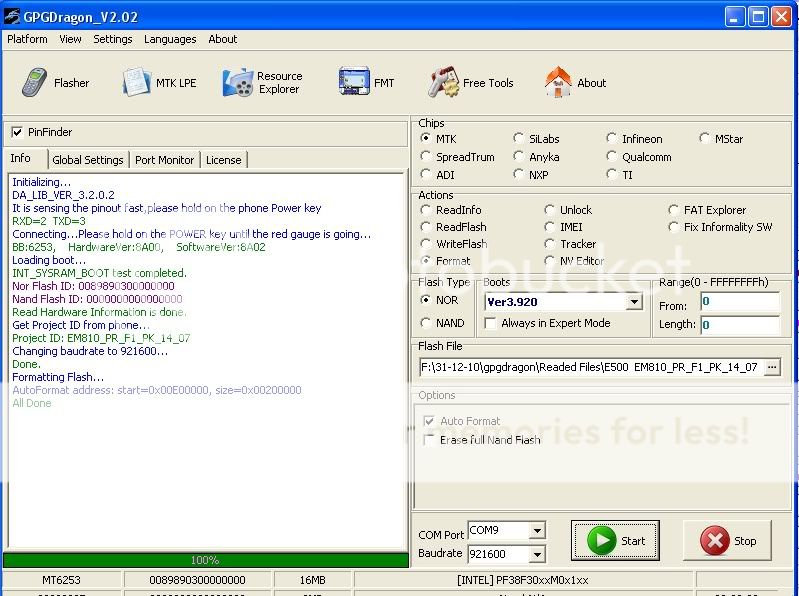Expand the Boots version dropdown

[634, 302]
